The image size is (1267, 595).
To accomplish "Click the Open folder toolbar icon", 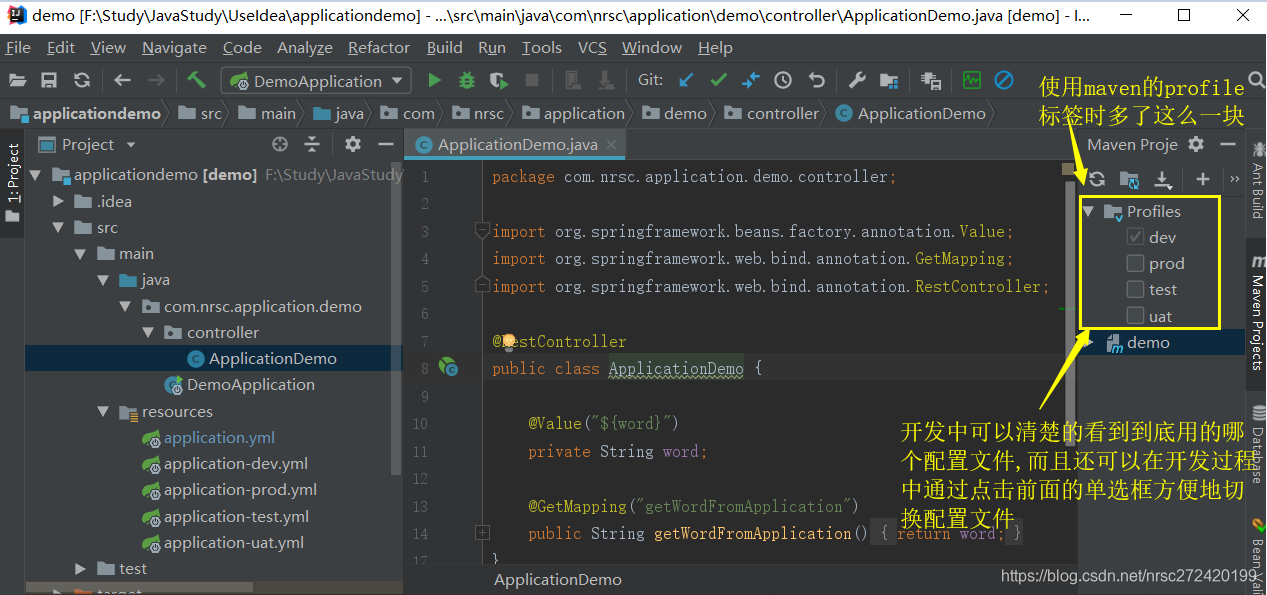I will [17, 81].
